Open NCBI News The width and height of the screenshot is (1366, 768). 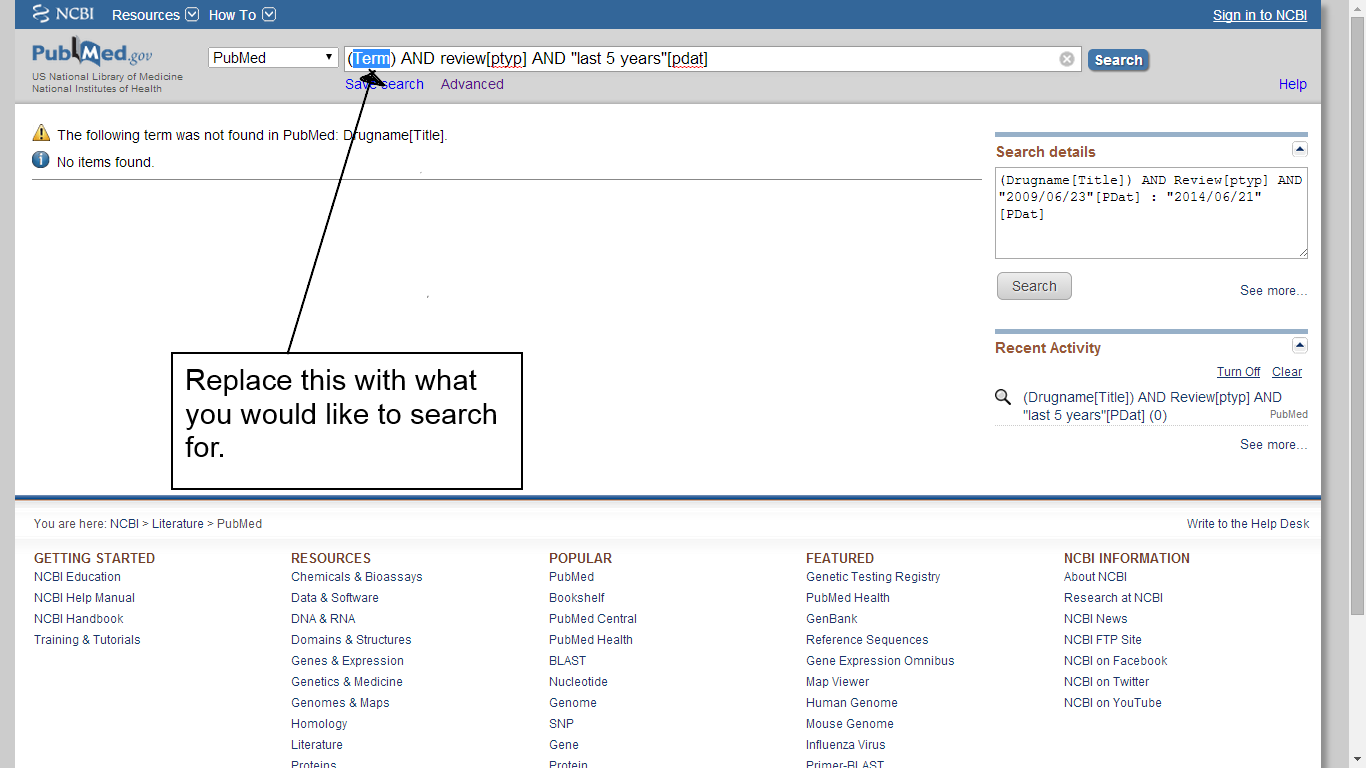(1096, 619)
